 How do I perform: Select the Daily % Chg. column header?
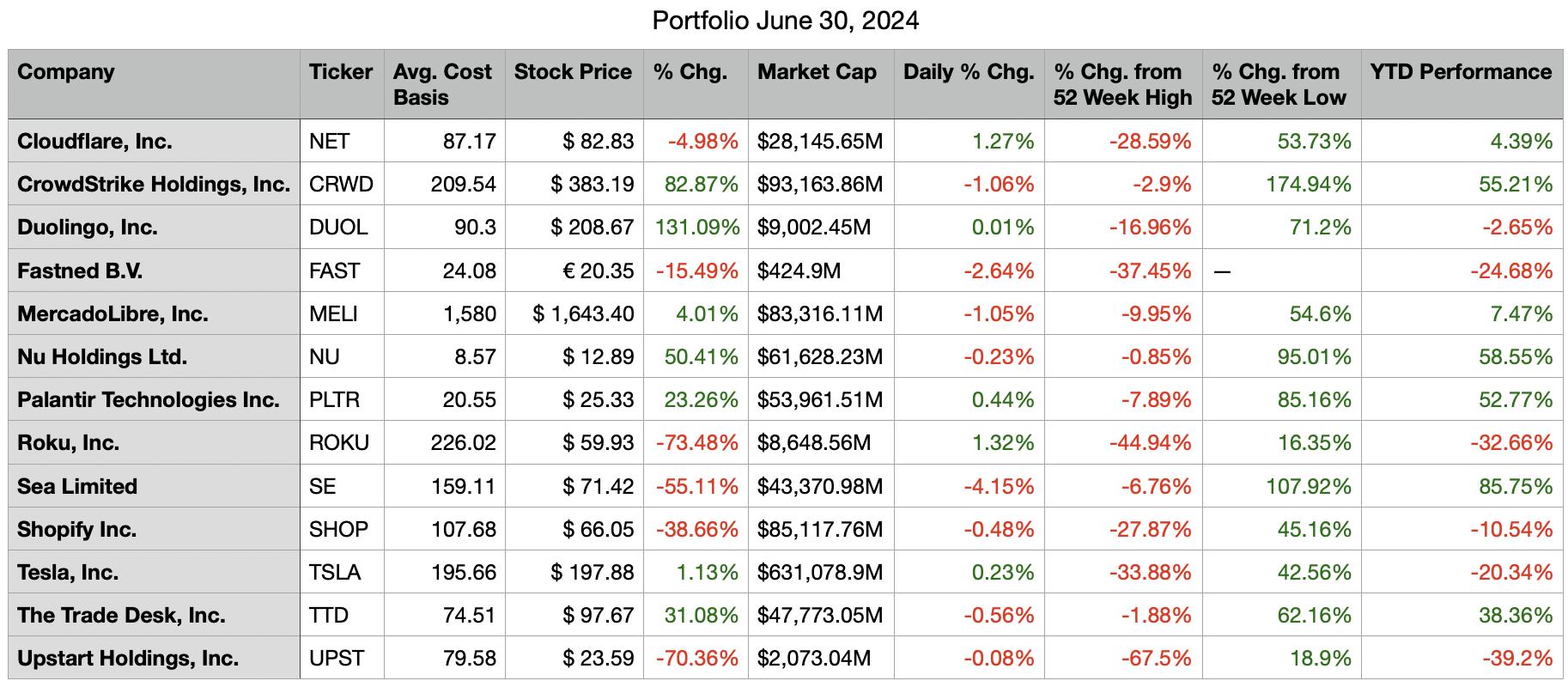(968, 72)
